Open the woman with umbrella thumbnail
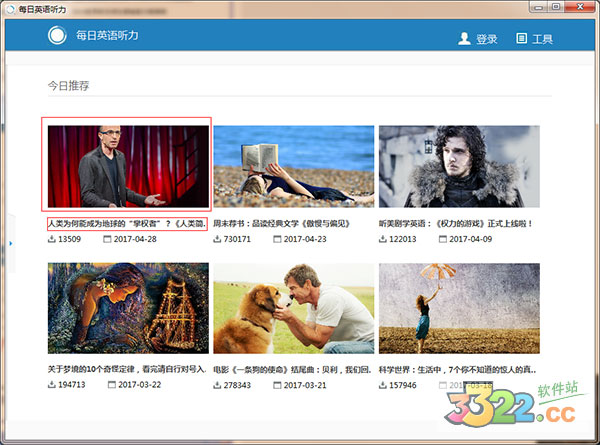Viewport: 600px width, 445px height. click(459, 308)
